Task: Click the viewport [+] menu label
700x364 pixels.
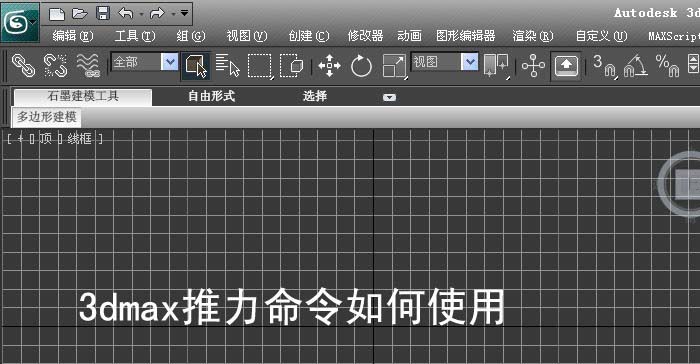Action: point(21,139)
